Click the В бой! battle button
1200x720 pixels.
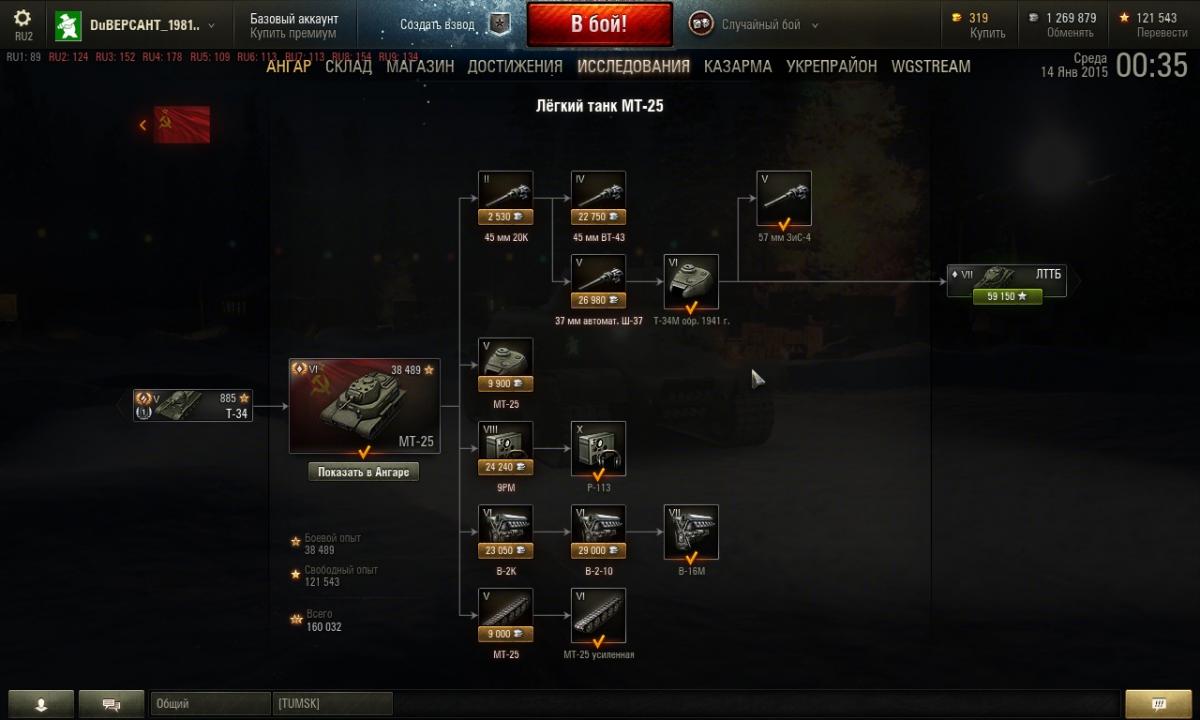click(x=599, y=25)
